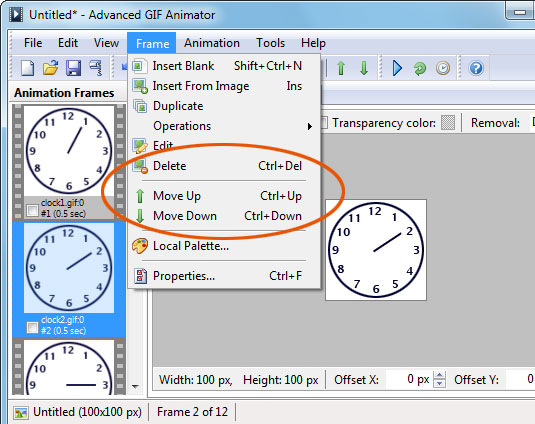Screen dimensions: 535x424
Task: Open the View menu
Action: tap(106, 43)
